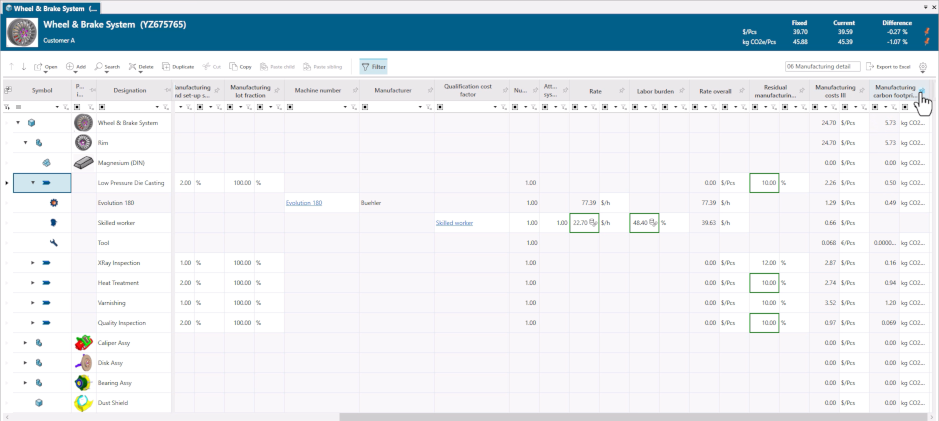Open the Skilled worker qualification link

pos(454,223)
